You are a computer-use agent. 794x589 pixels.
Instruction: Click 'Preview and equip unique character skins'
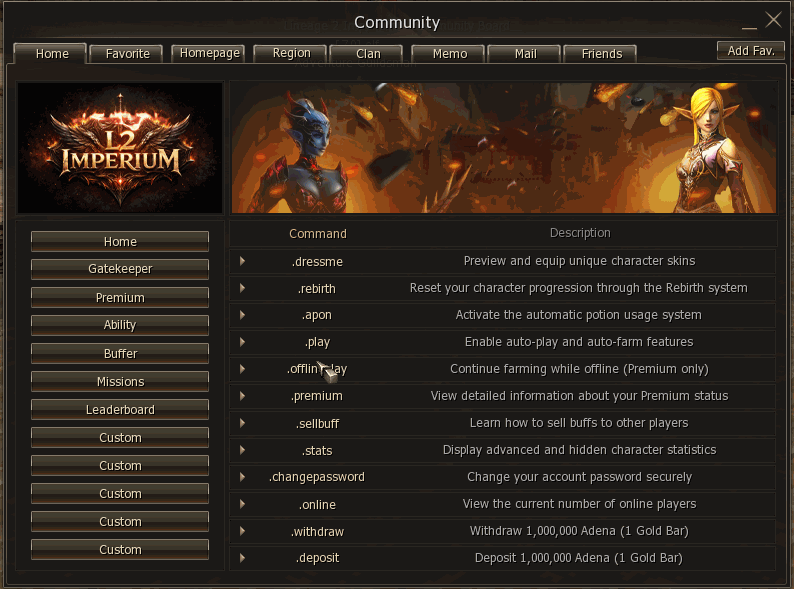[579, 261]
